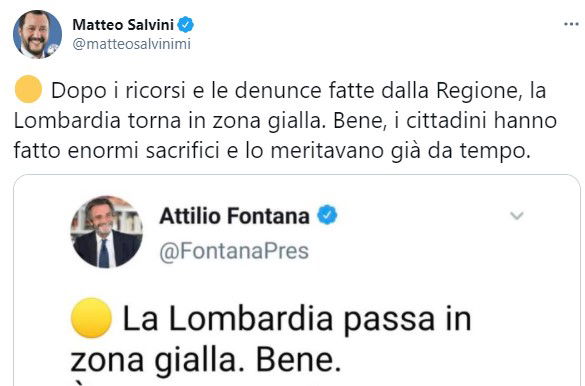Open the @FontanaPres handle
This screenshot has width=585, height=386.
pos(234,251)
